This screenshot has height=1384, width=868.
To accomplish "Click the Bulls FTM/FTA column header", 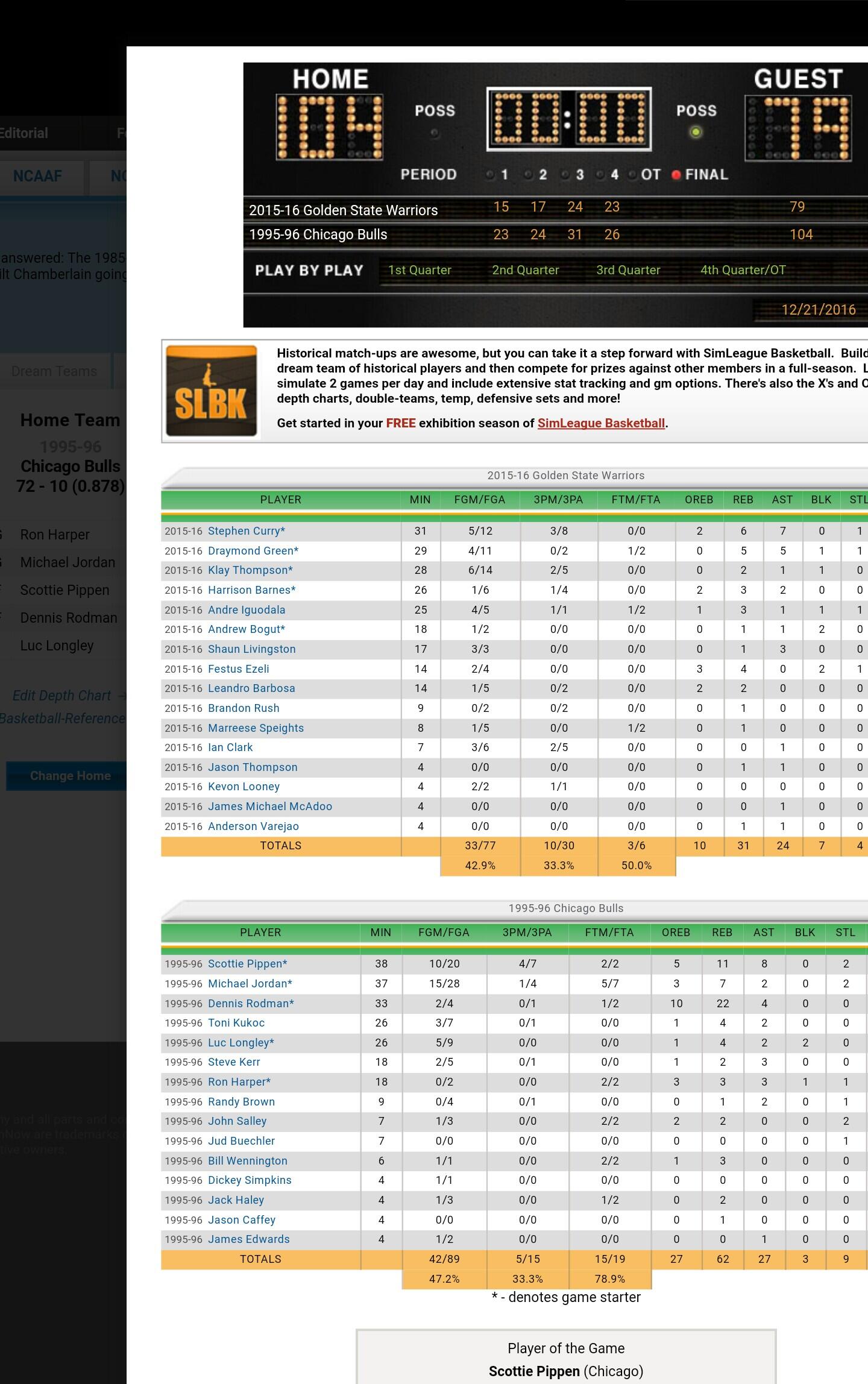I will 609,933.
